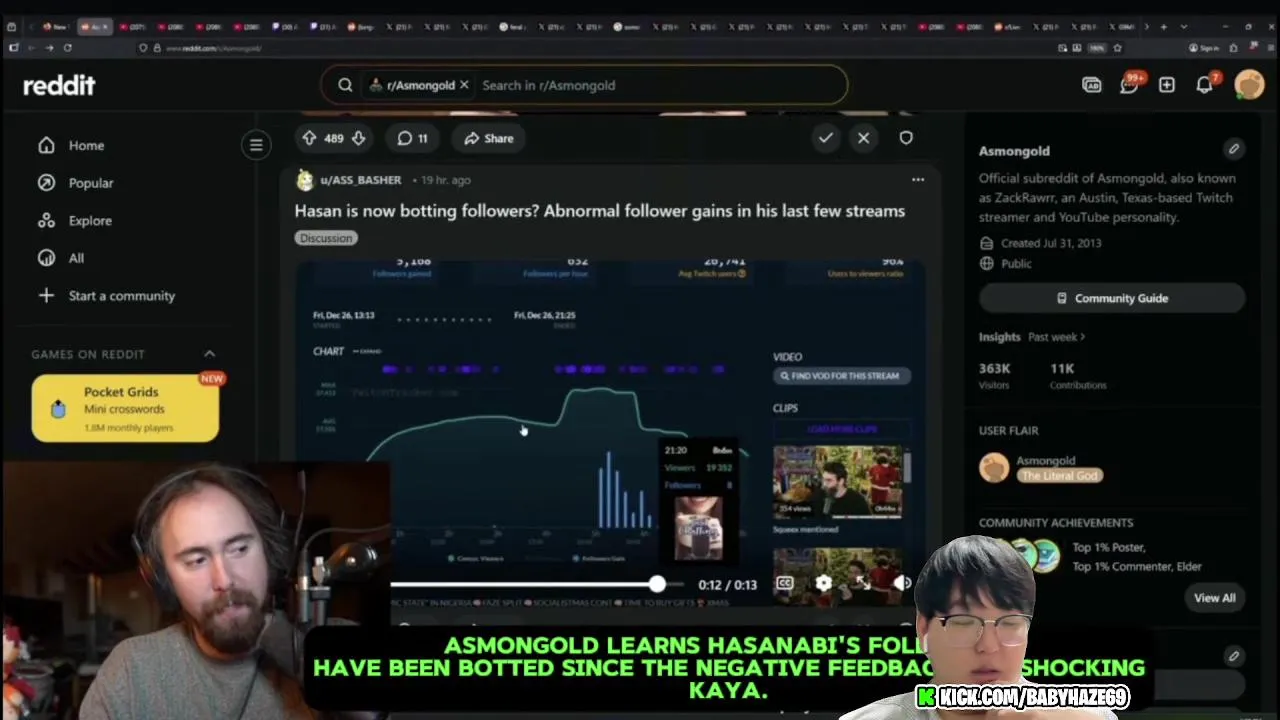Open the Hasan botting followers post title

click(x=599, y=211)
